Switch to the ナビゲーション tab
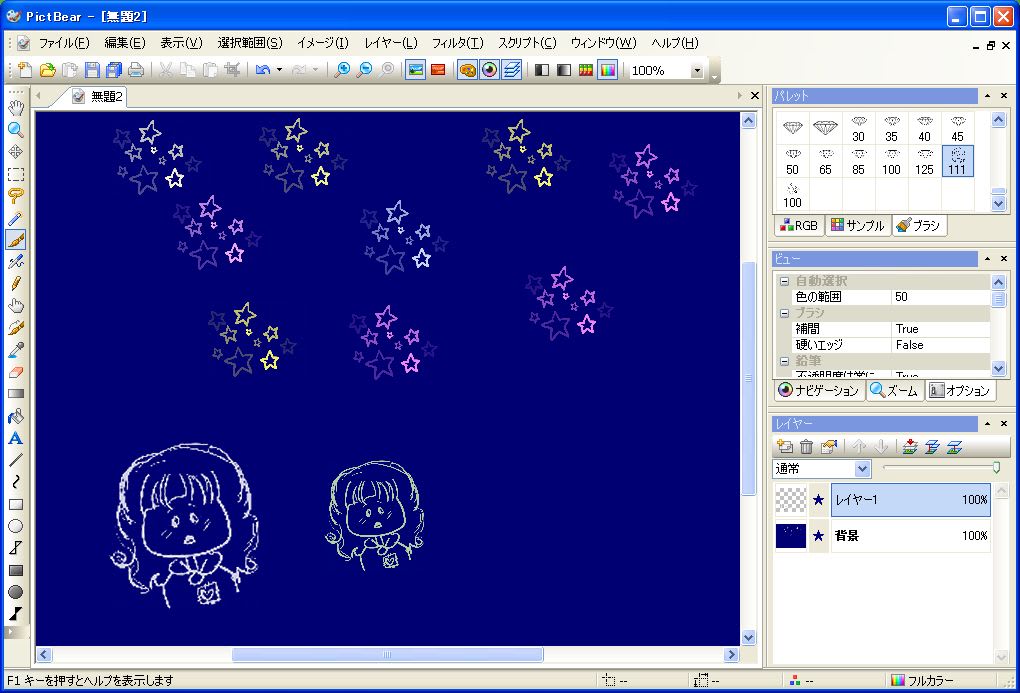 pyautogui.click(x=820, y=390)
